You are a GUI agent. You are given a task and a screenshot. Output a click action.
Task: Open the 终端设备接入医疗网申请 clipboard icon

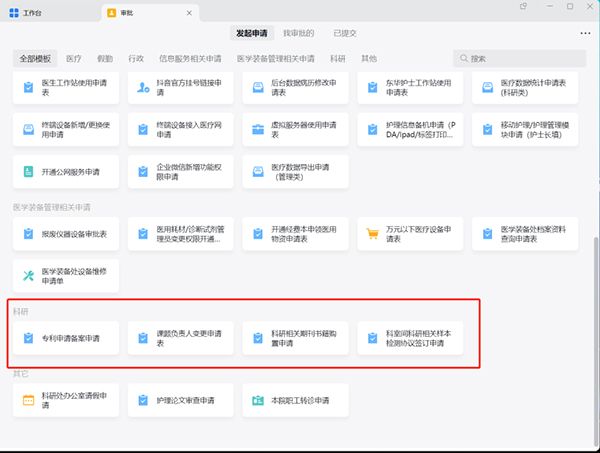coord(143,130)
